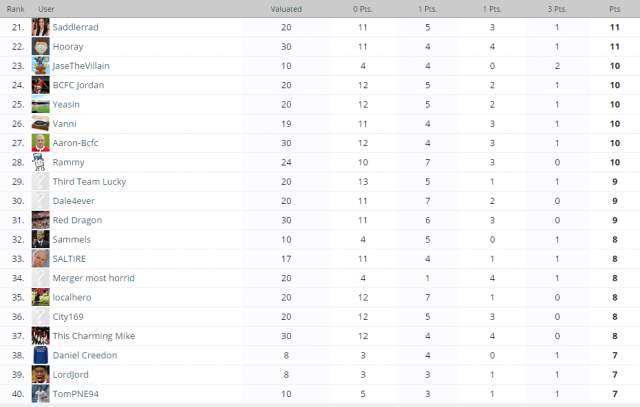The image size is (640, 407).
Task: Click JaseTheVillain's avatar image
Action: (x=40, y=65)
